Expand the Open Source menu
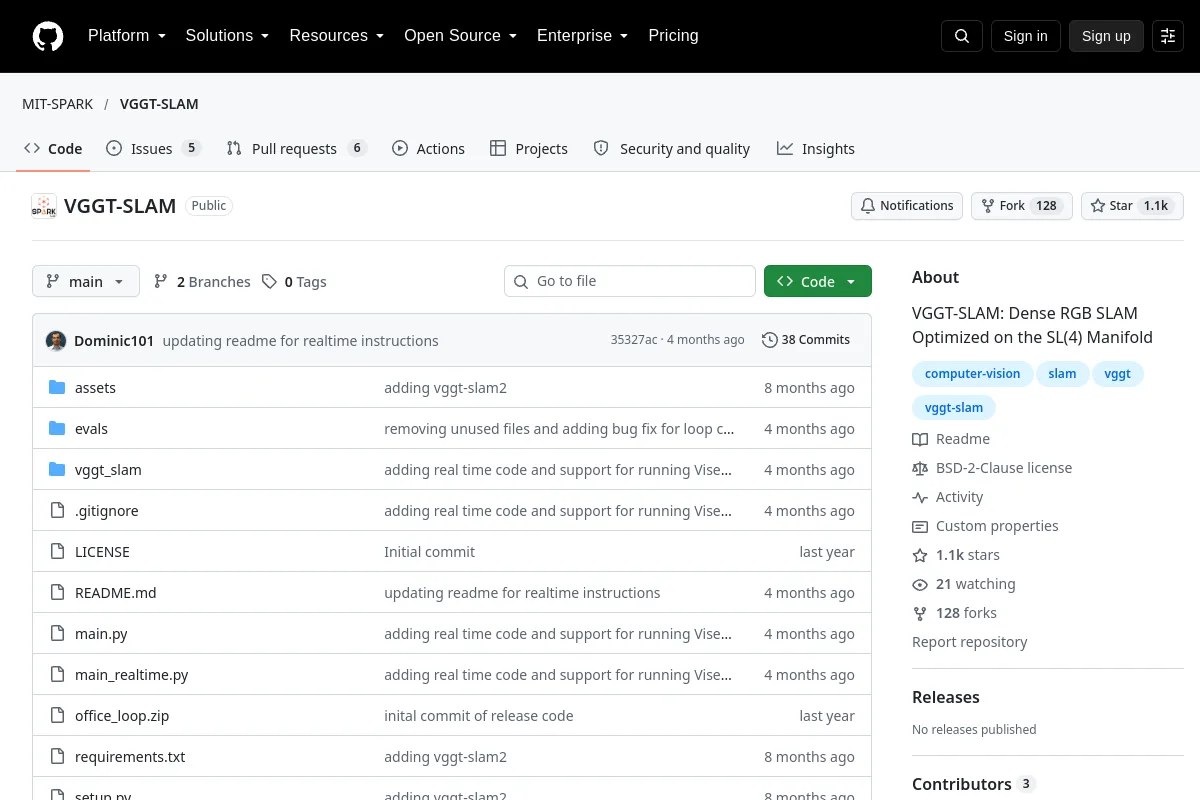Image resolution: width=1200 pixels, height=800 pixels. [461, 36]
